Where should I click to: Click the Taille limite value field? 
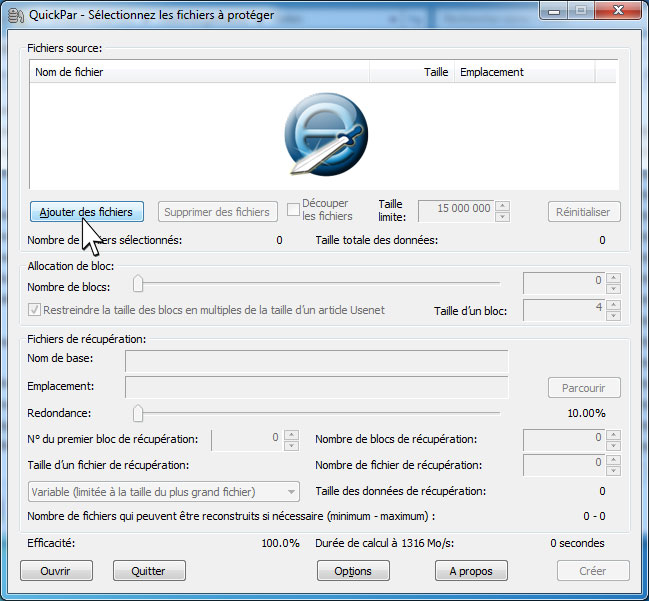(x=456, y=211)
